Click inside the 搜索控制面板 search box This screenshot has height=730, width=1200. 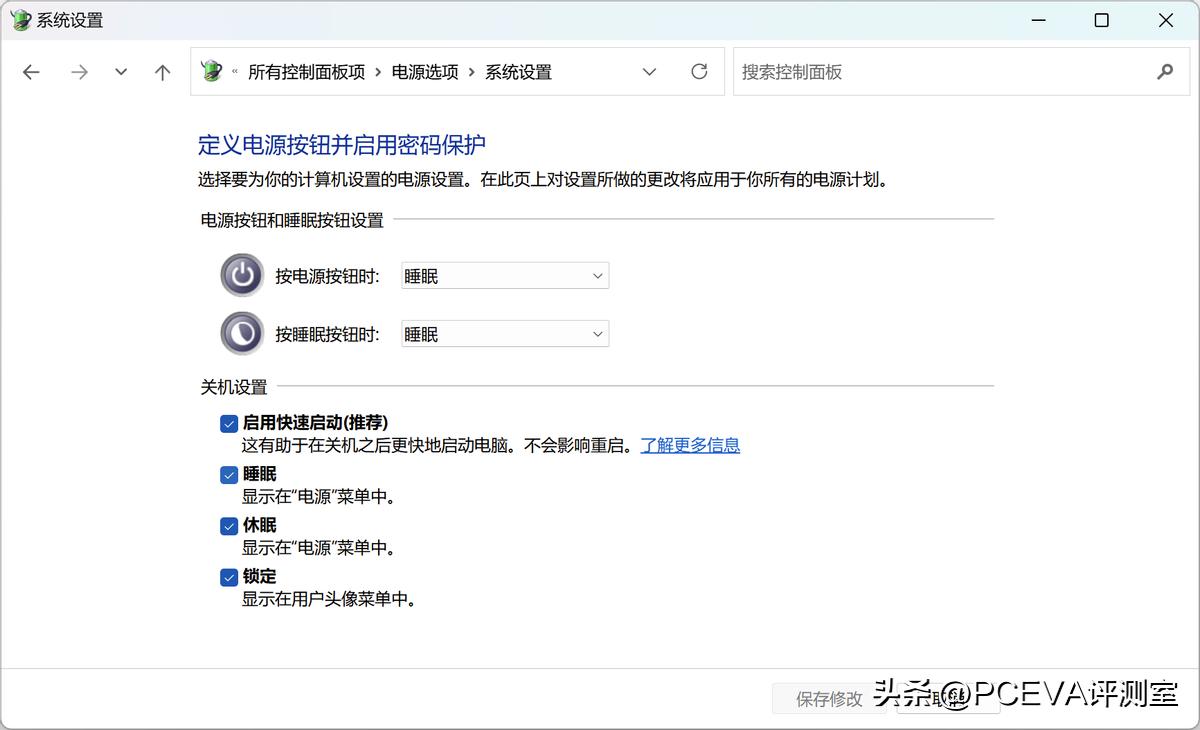click(900, 71)
